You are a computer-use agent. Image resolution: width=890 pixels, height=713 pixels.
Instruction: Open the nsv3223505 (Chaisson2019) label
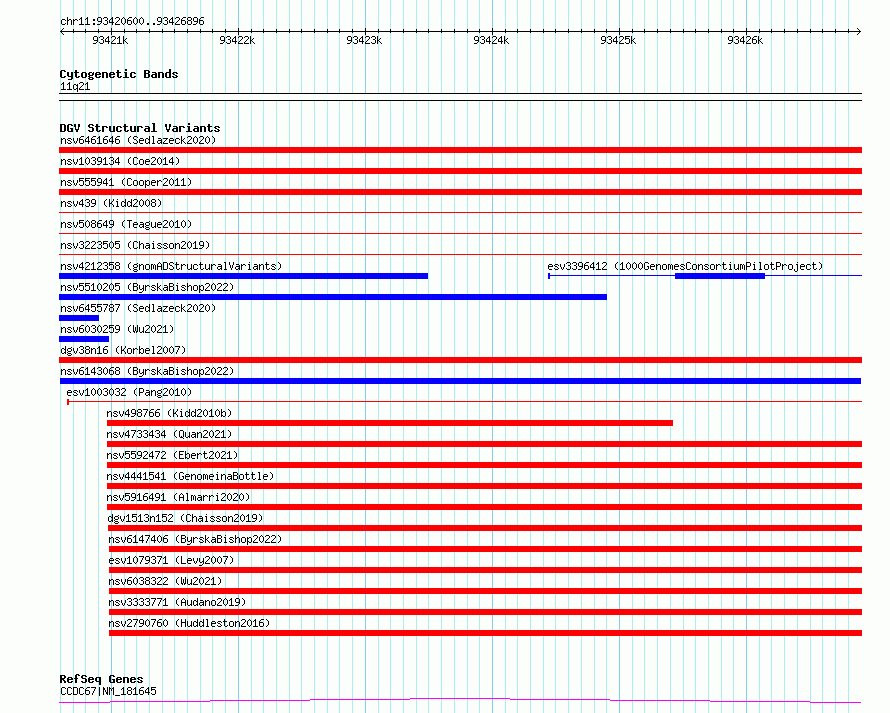(135, 245)
